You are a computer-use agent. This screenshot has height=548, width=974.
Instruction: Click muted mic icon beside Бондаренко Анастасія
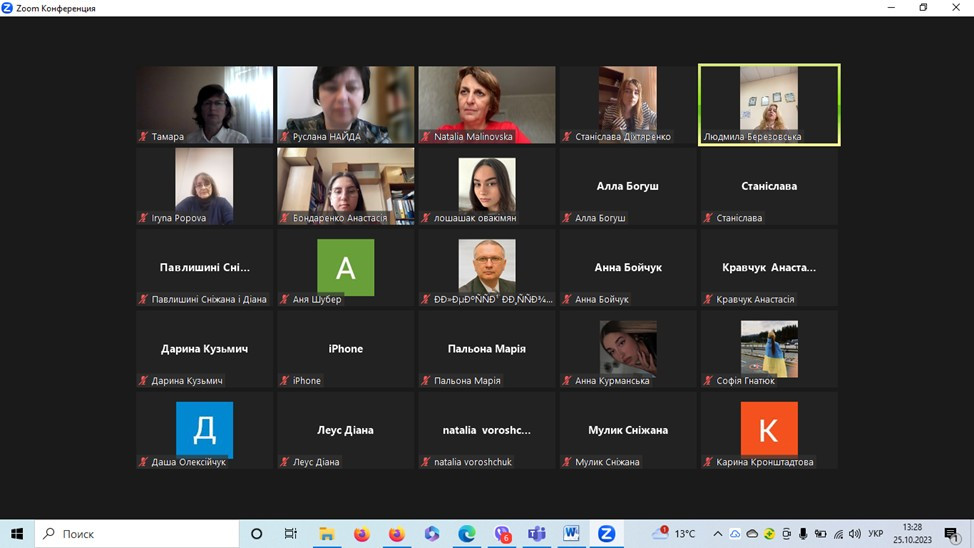click(x=284, y=218)
